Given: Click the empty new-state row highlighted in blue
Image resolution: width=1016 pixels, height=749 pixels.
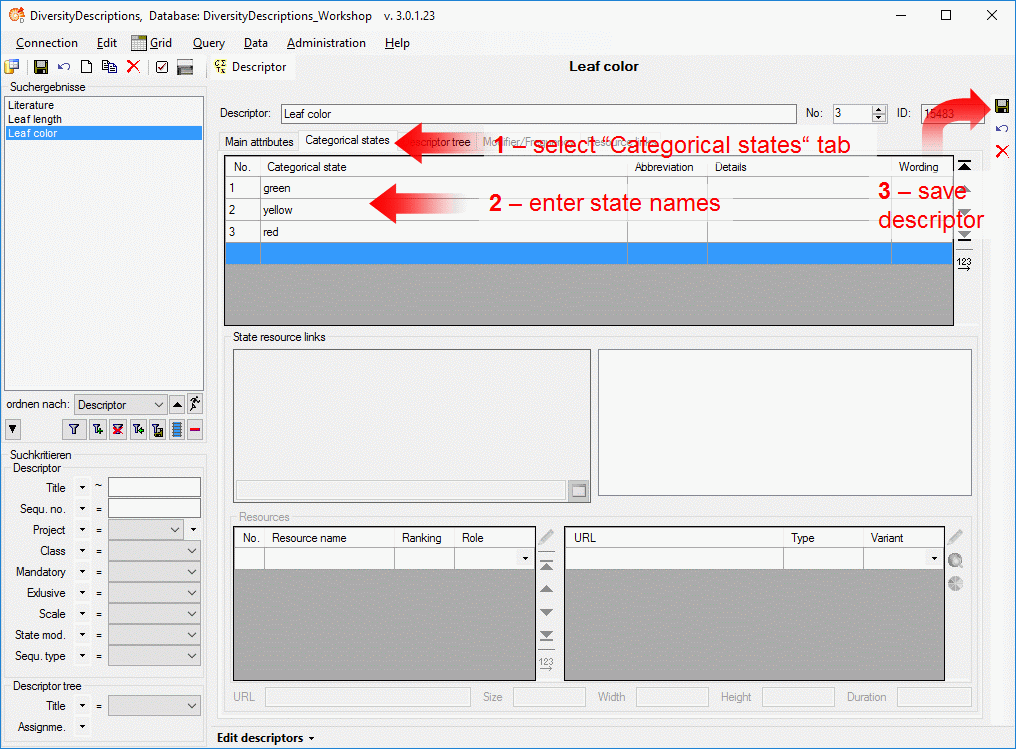Looking at the screenshot, I should coord(589,253).
